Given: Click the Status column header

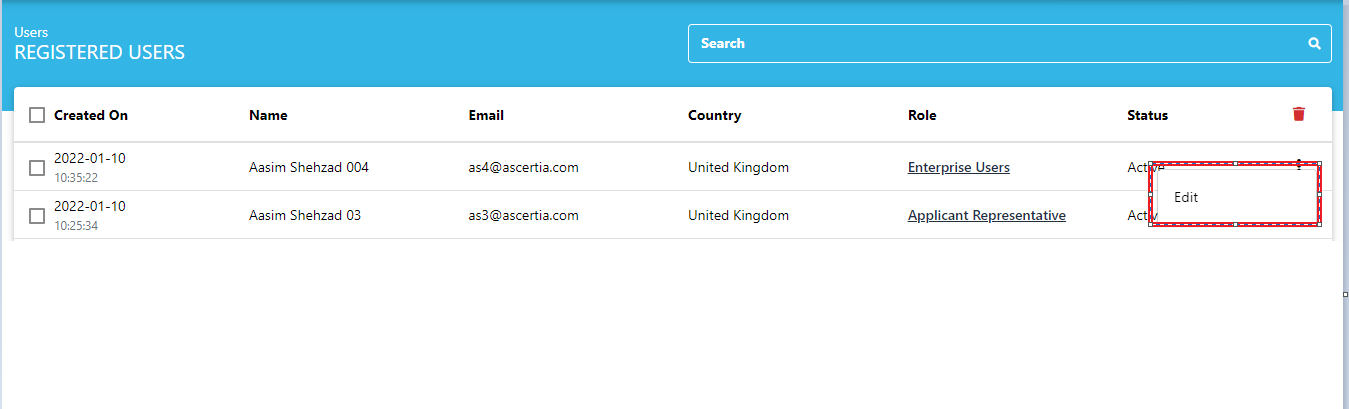Looking at the screenshot, I should 1147,115.
